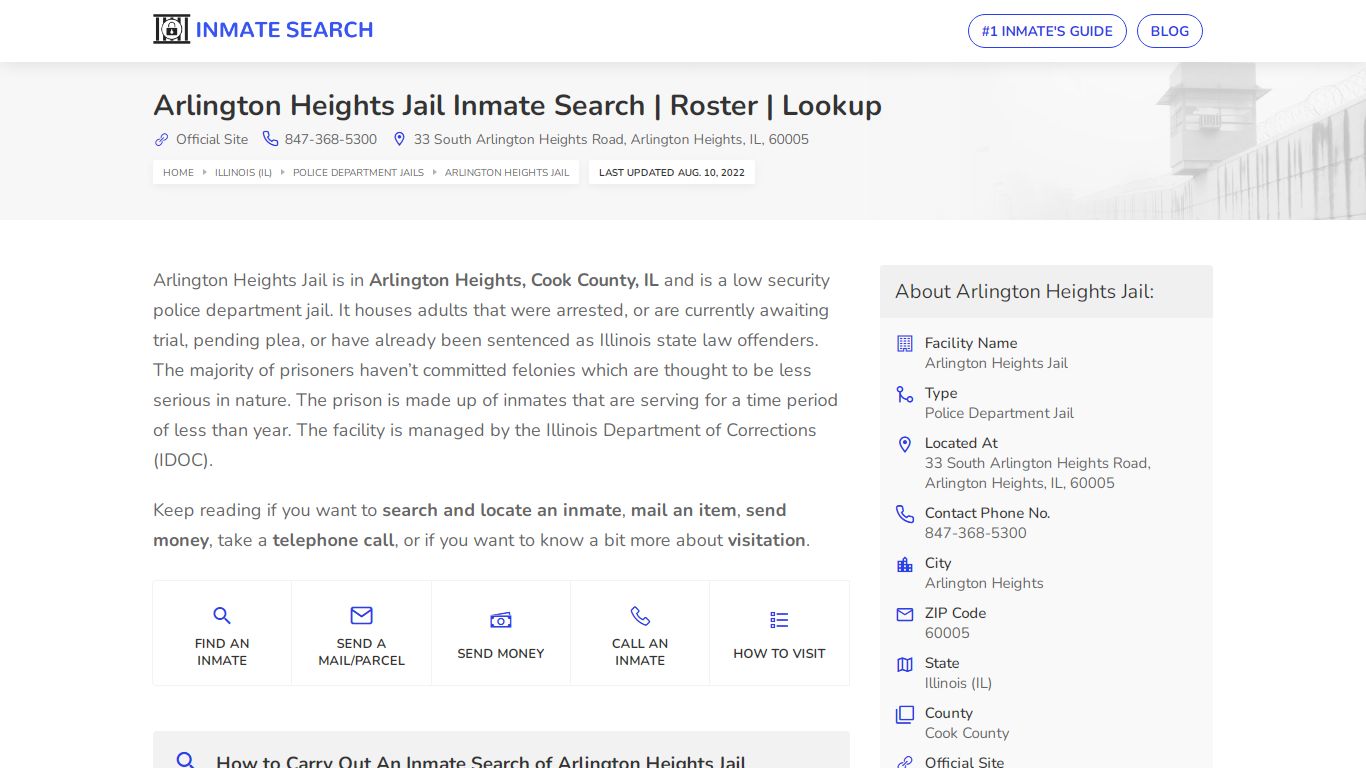Click the location pin icon beside Located At
The width and height of the screenshot is (1366, 768).
click(905, 444)
